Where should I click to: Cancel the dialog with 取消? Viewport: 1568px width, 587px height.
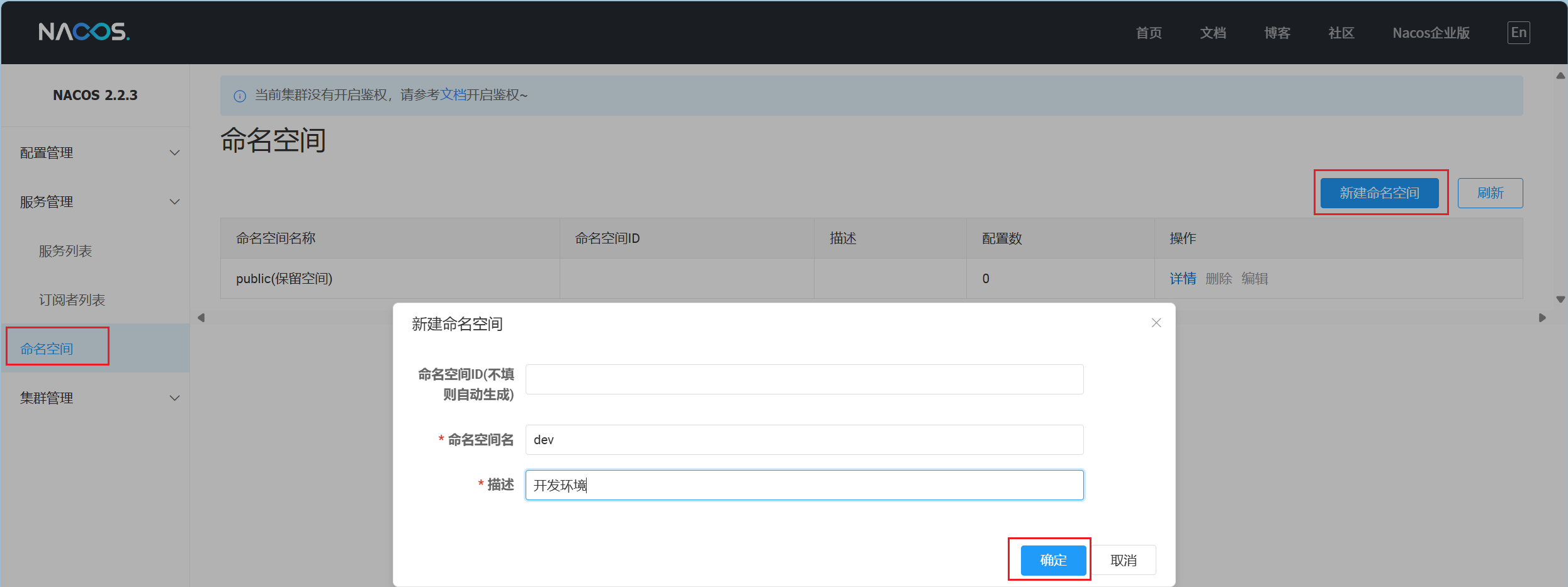click(1124, 560)
